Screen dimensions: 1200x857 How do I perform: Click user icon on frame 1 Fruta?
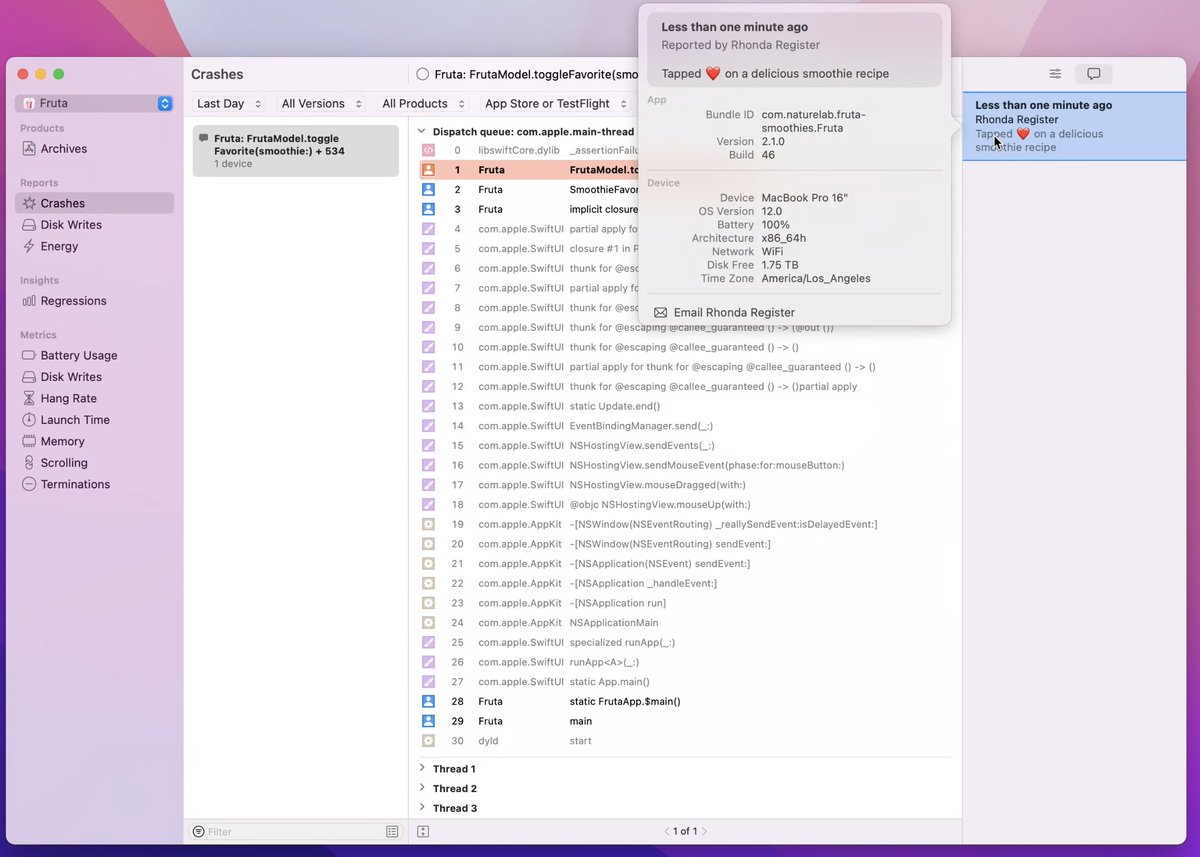point(428,170)
